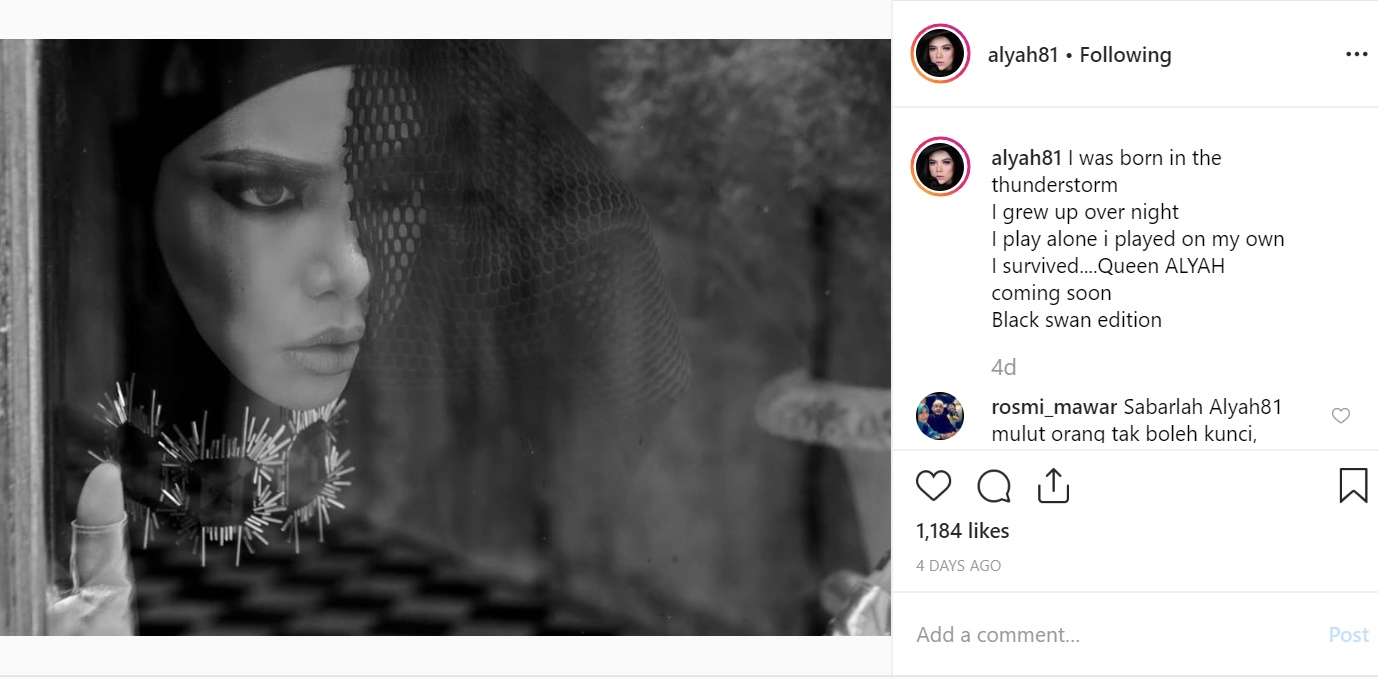Open comments via speech bubble icon
This screenshot has width=1378, height=679.
pyautogui.click(x=993, y=486)
